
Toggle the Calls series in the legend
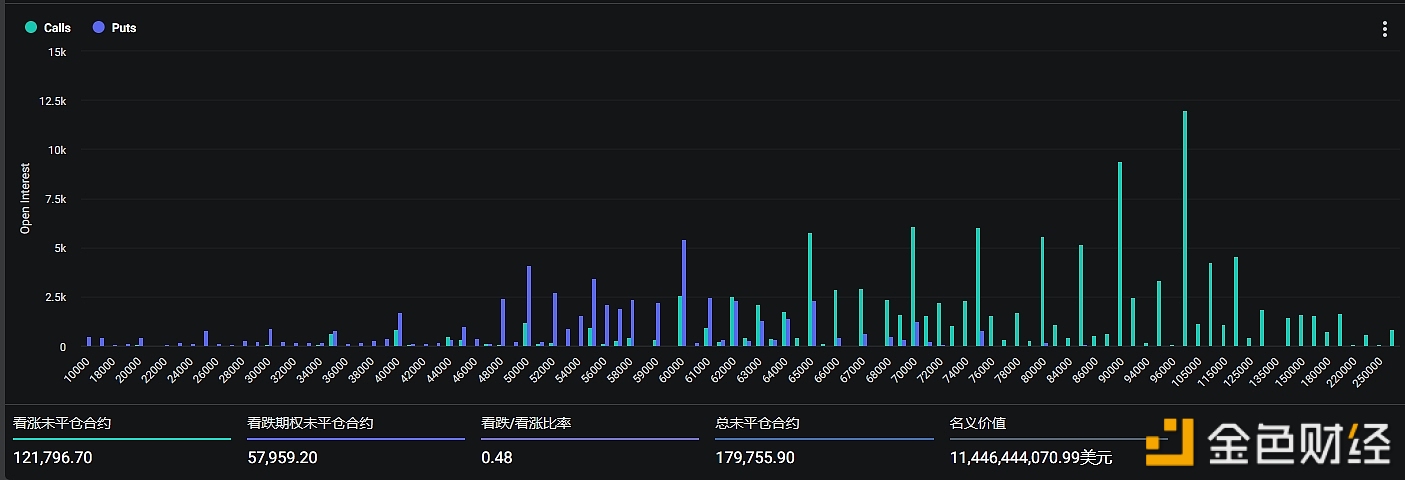coord(48,28)
